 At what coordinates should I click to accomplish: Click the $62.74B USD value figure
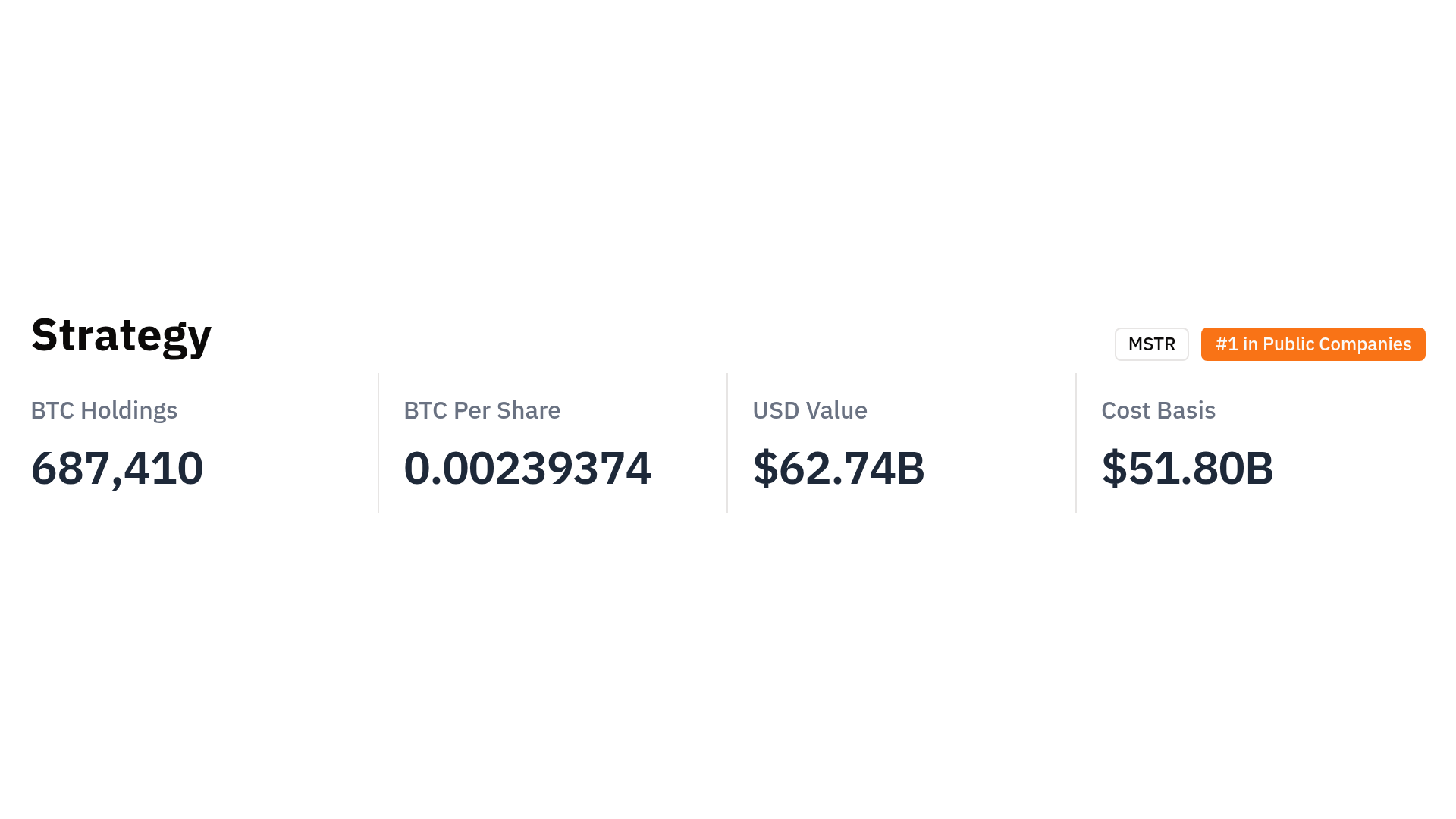click(838, 468)
